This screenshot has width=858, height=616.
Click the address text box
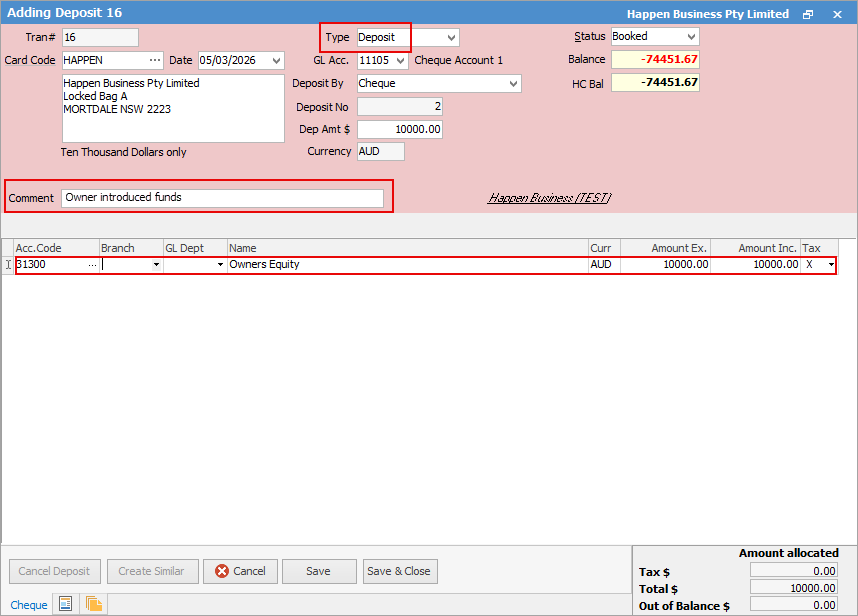(x=173, y=108)
